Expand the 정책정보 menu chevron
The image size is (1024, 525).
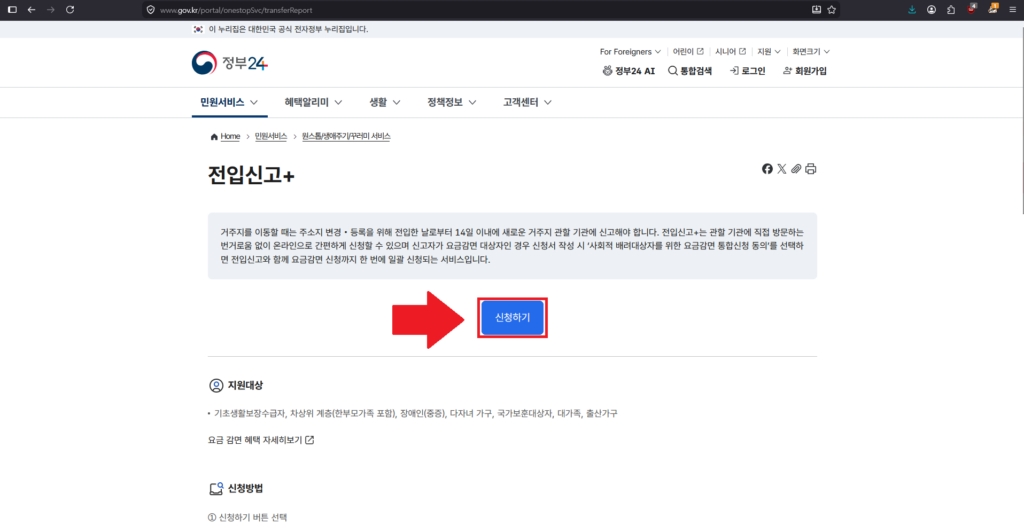click(472, 103)
